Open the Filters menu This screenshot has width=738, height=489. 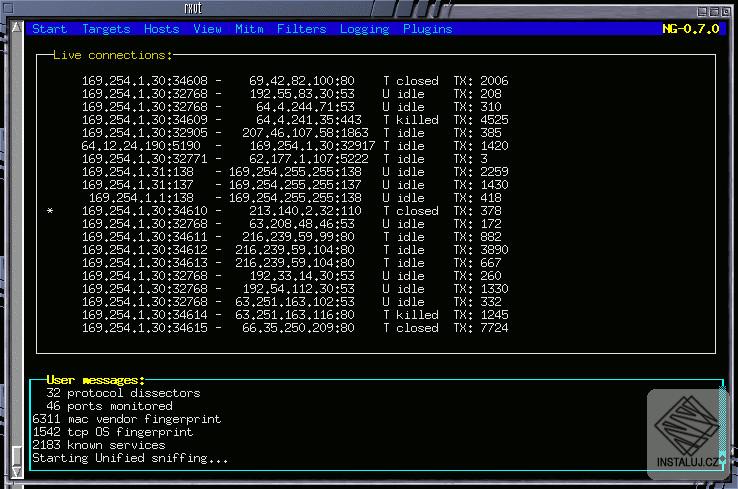coord(301,29)
